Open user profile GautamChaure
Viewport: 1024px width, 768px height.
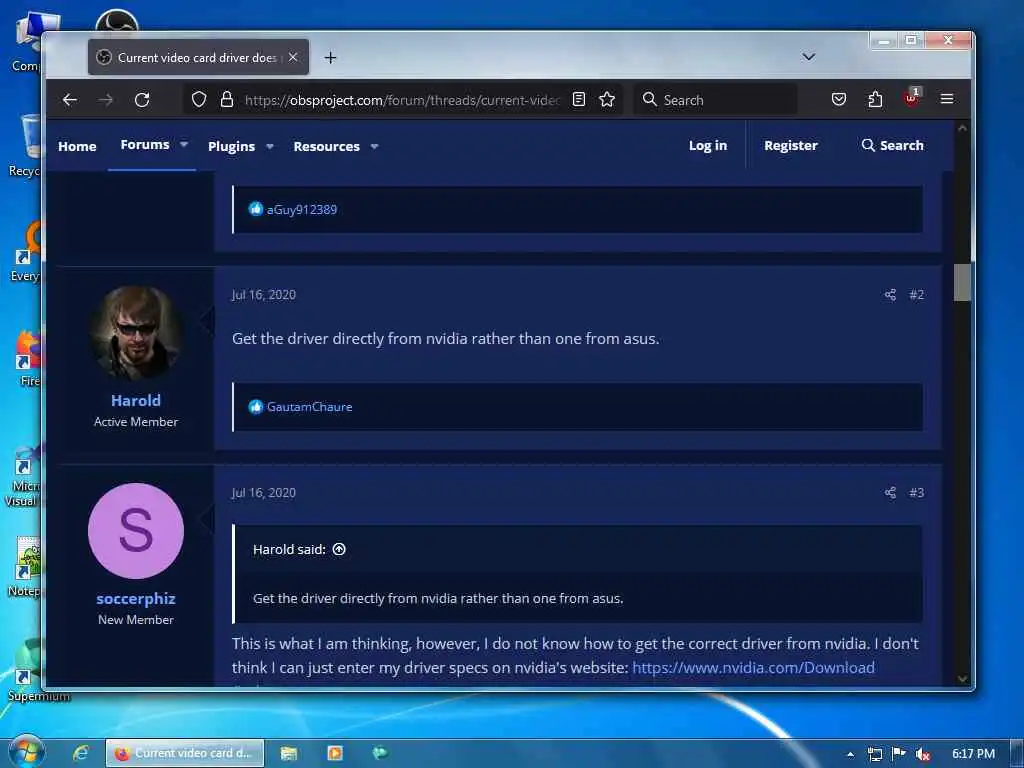[310, 406]
